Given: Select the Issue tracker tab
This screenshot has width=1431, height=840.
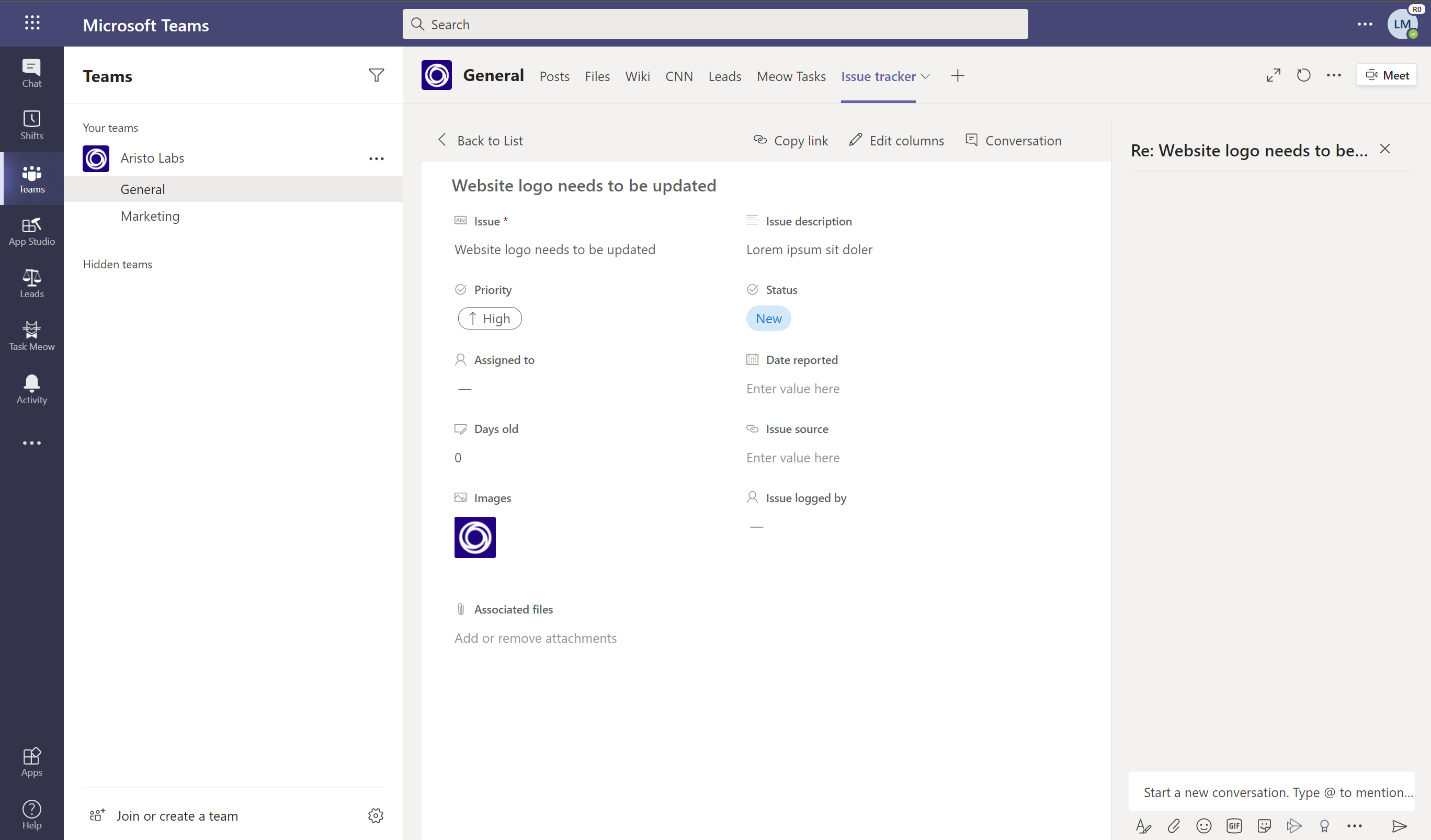Looking at the screenshot, I should click(877, 75).
